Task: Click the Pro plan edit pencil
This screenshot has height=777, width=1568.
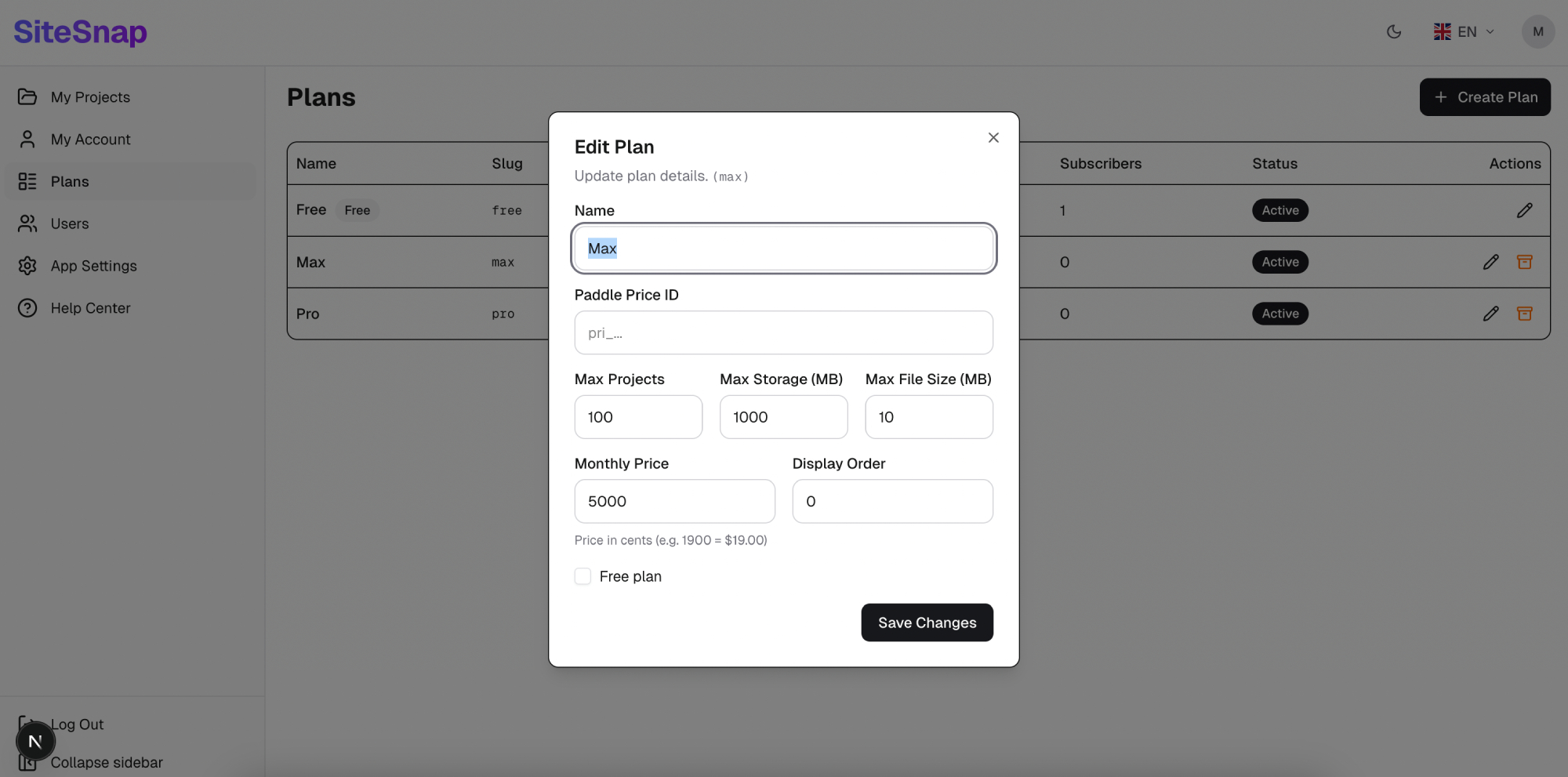Action: point(1490,314)
